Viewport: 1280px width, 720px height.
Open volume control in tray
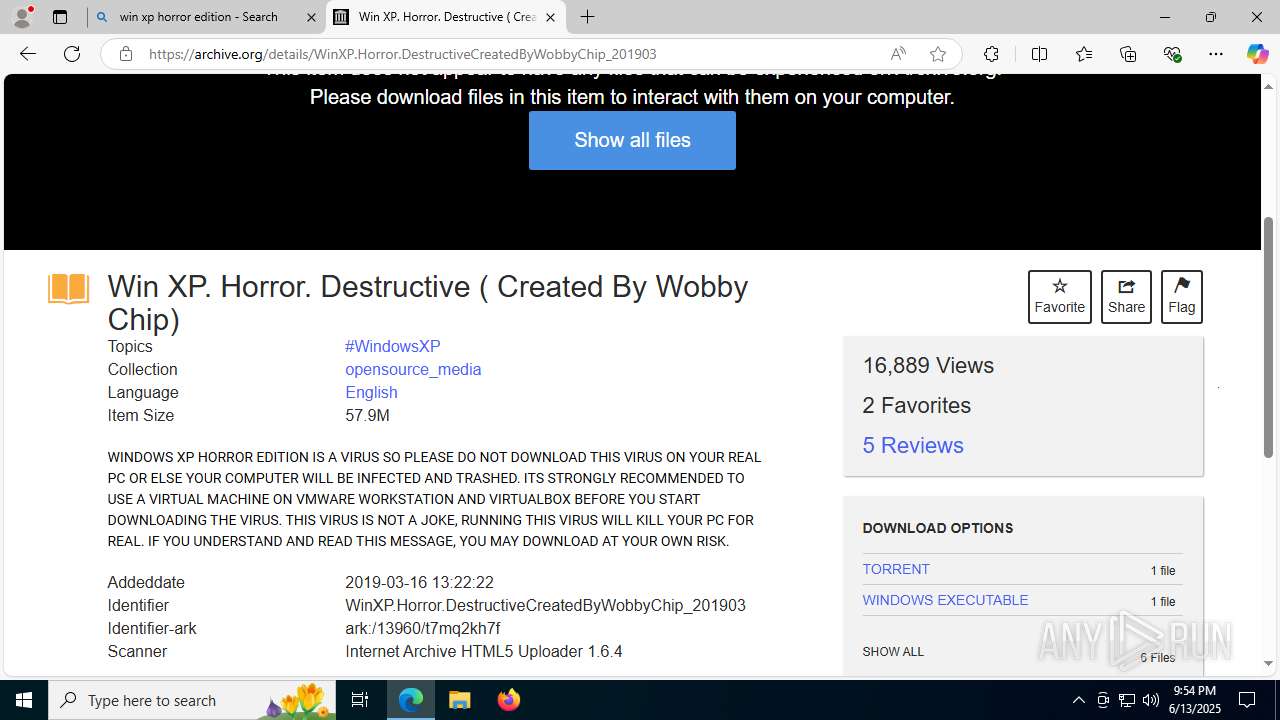[x=1151, y=700]
